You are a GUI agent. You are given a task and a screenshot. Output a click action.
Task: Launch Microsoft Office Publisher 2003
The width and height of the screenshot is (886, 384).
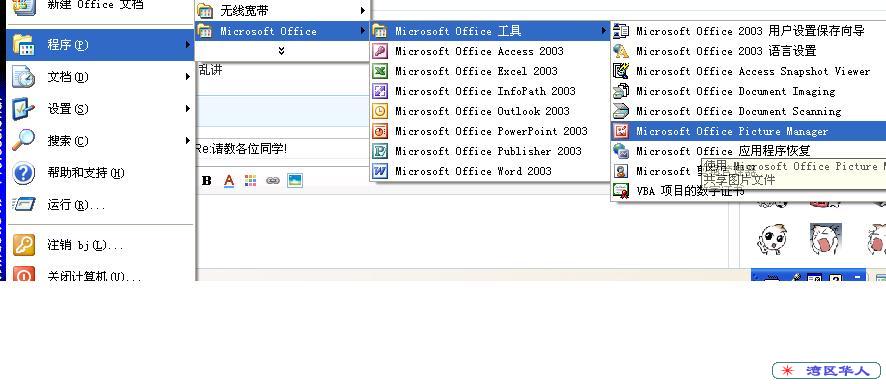click(x=490, y=151)
